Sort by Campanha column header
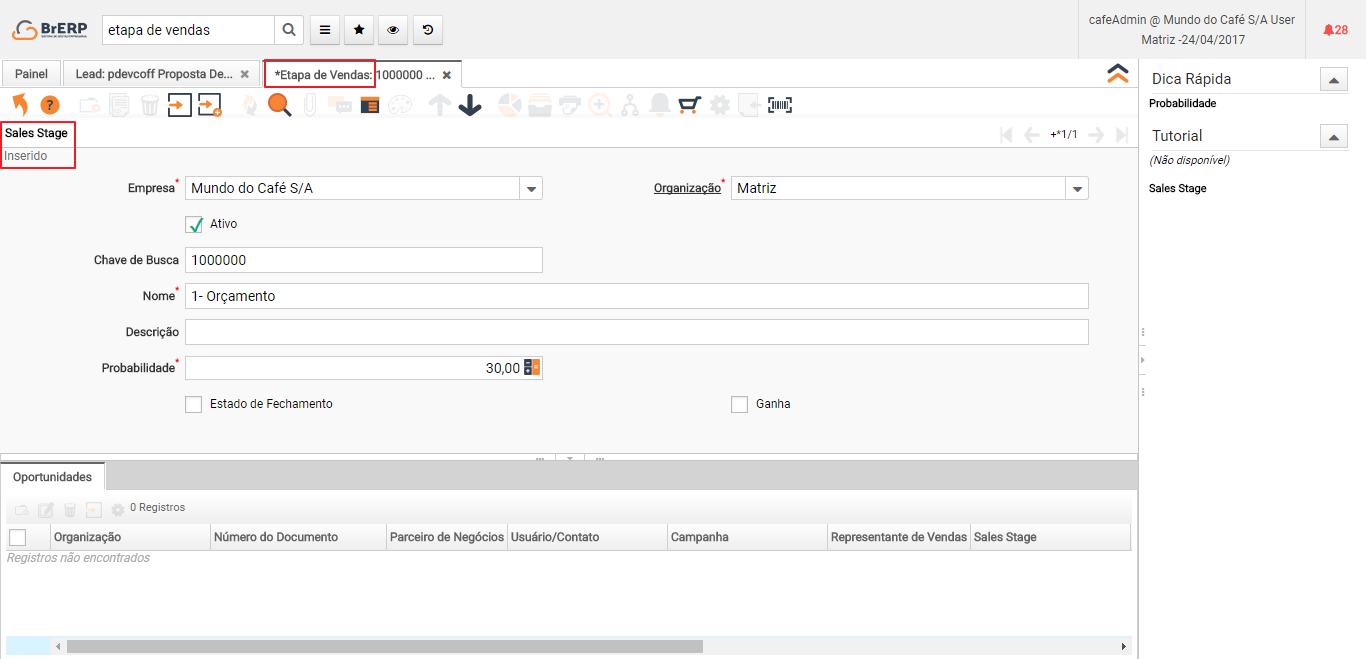 747,537
